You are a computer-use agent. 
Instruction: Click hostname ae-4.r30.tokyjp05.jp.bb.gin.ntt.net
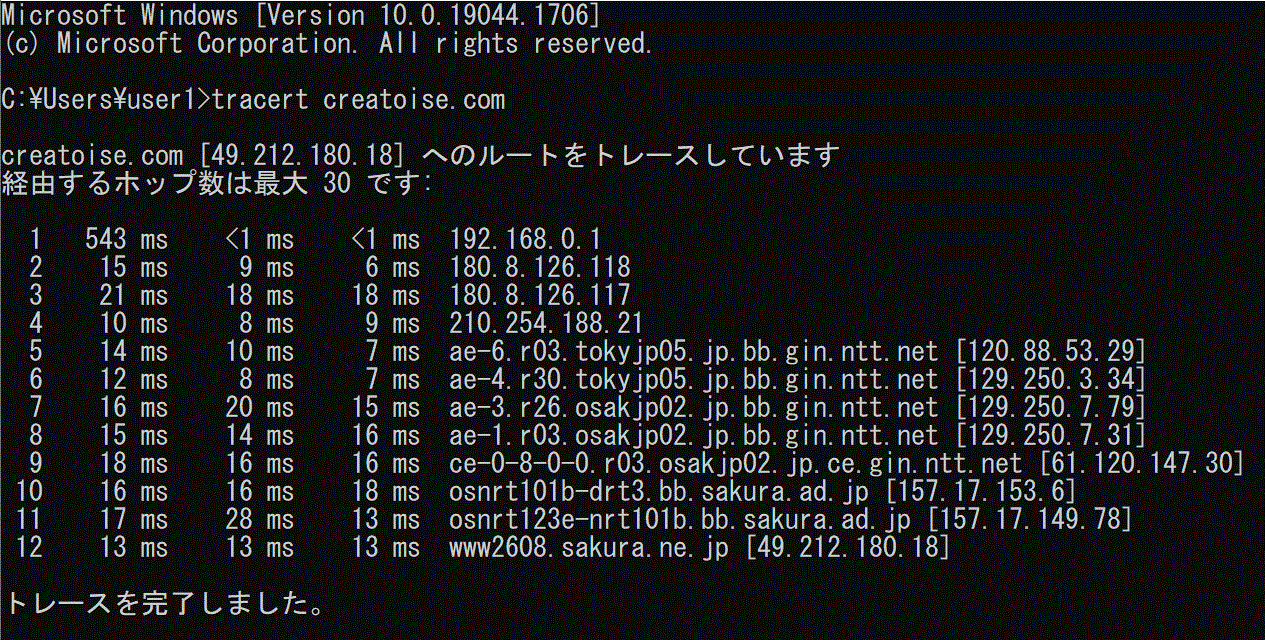coord(695,380)
